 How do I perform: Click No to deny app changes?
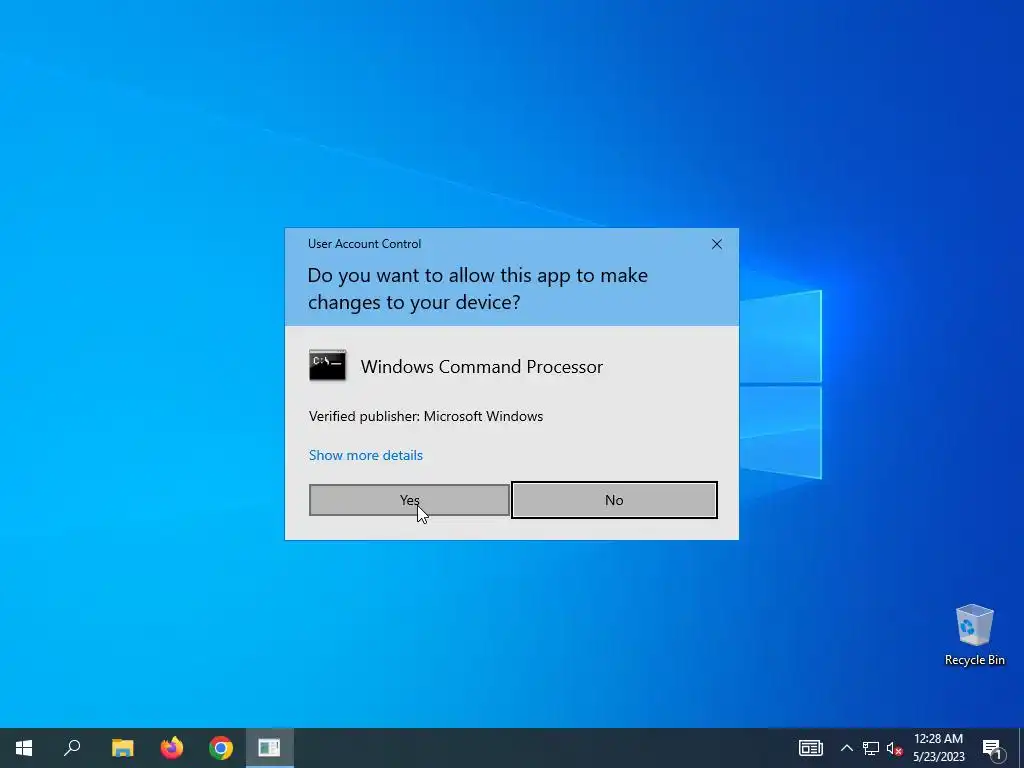pyautogui.click(x=614, y=500)
